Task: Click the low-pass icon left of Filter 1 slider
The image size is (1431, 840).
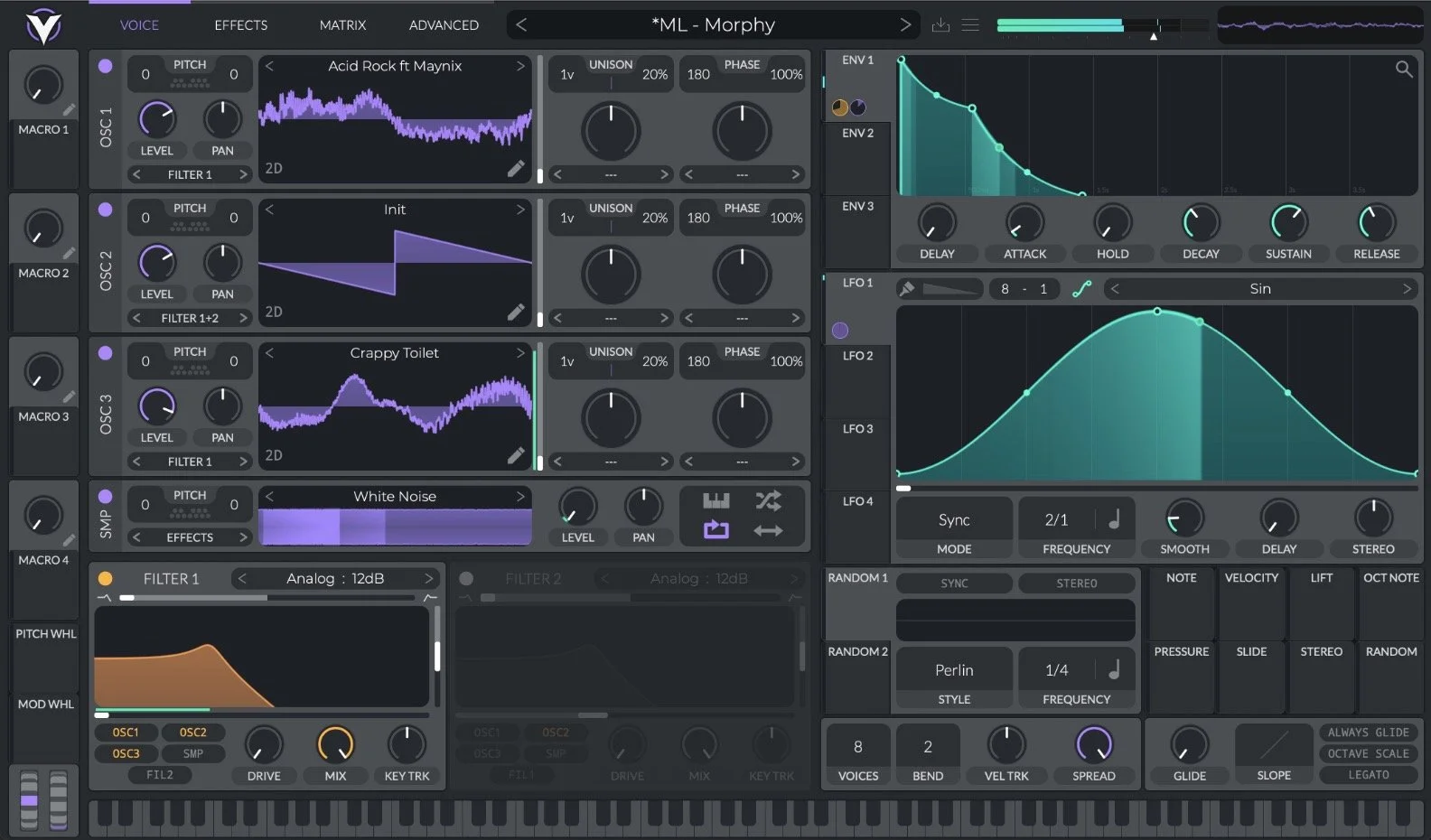Action: click(104, 598)
